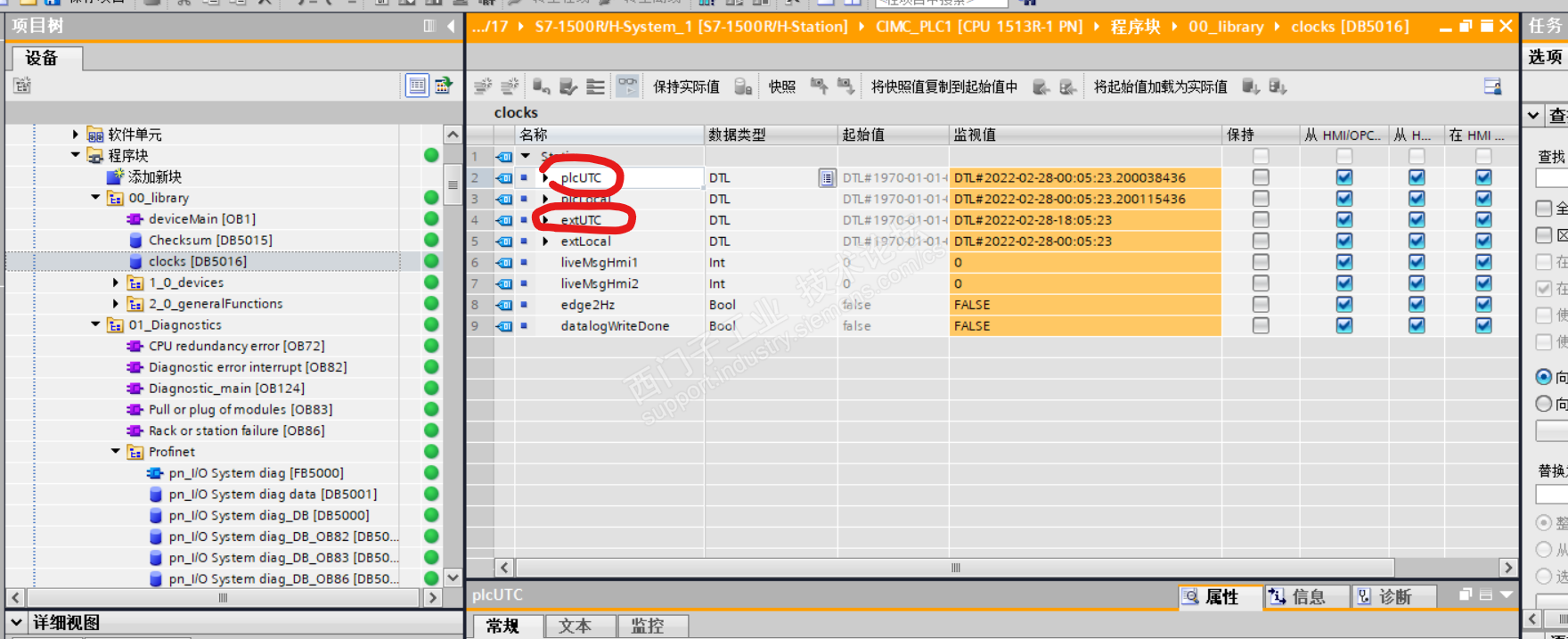This screenshot has height=639, width=1568.
Task: Click start value browse icon for plcUTC
Action: click(826, 177)
